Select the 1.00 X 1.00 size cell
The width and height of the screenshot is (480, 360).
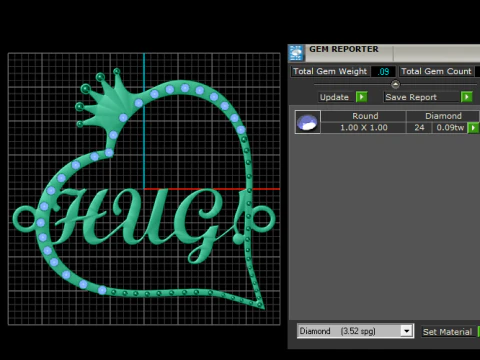(364, 128)
